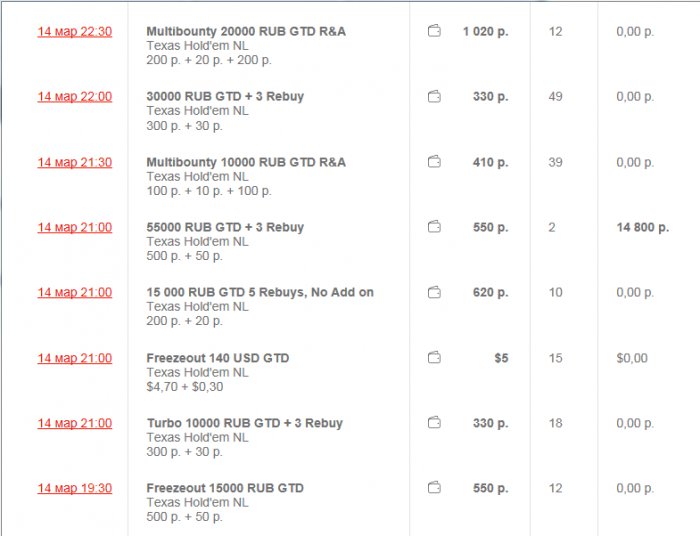700x536 pixels.
Task: Click the $5 buy-in amount
Action: [500, 358]
